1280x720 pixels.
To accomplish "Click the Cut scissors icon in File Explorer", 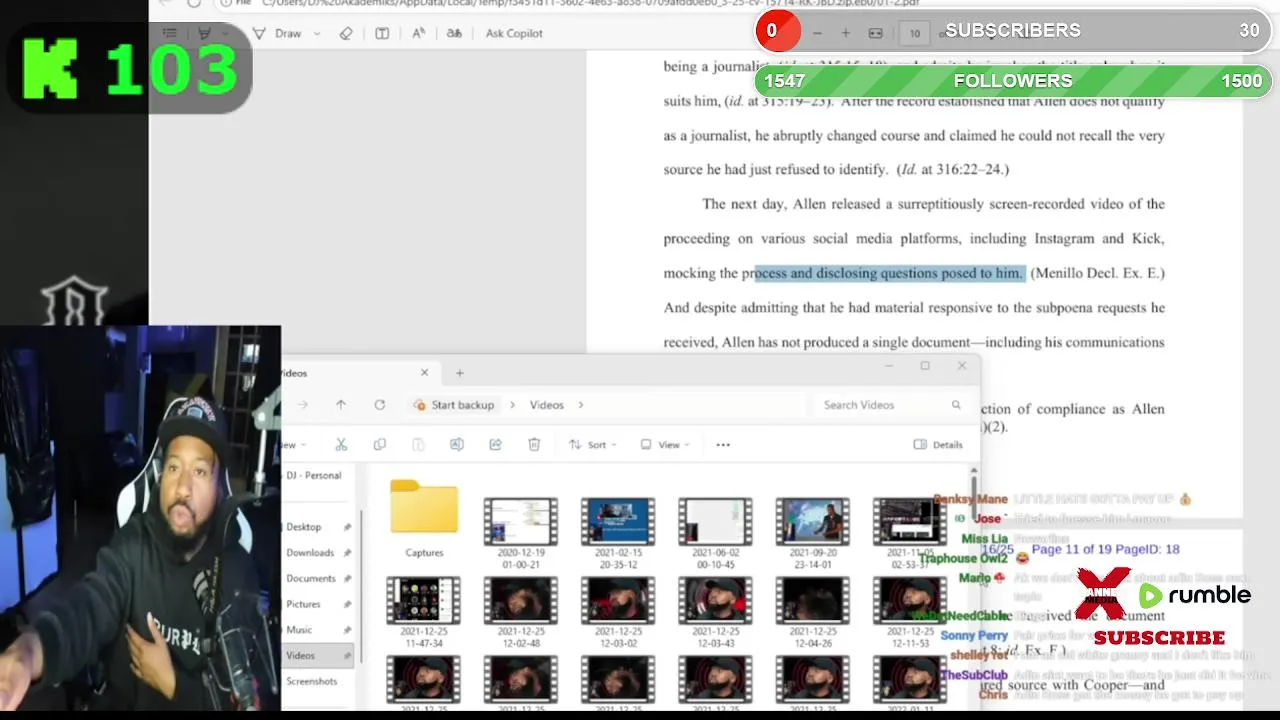I will [341, 445].
